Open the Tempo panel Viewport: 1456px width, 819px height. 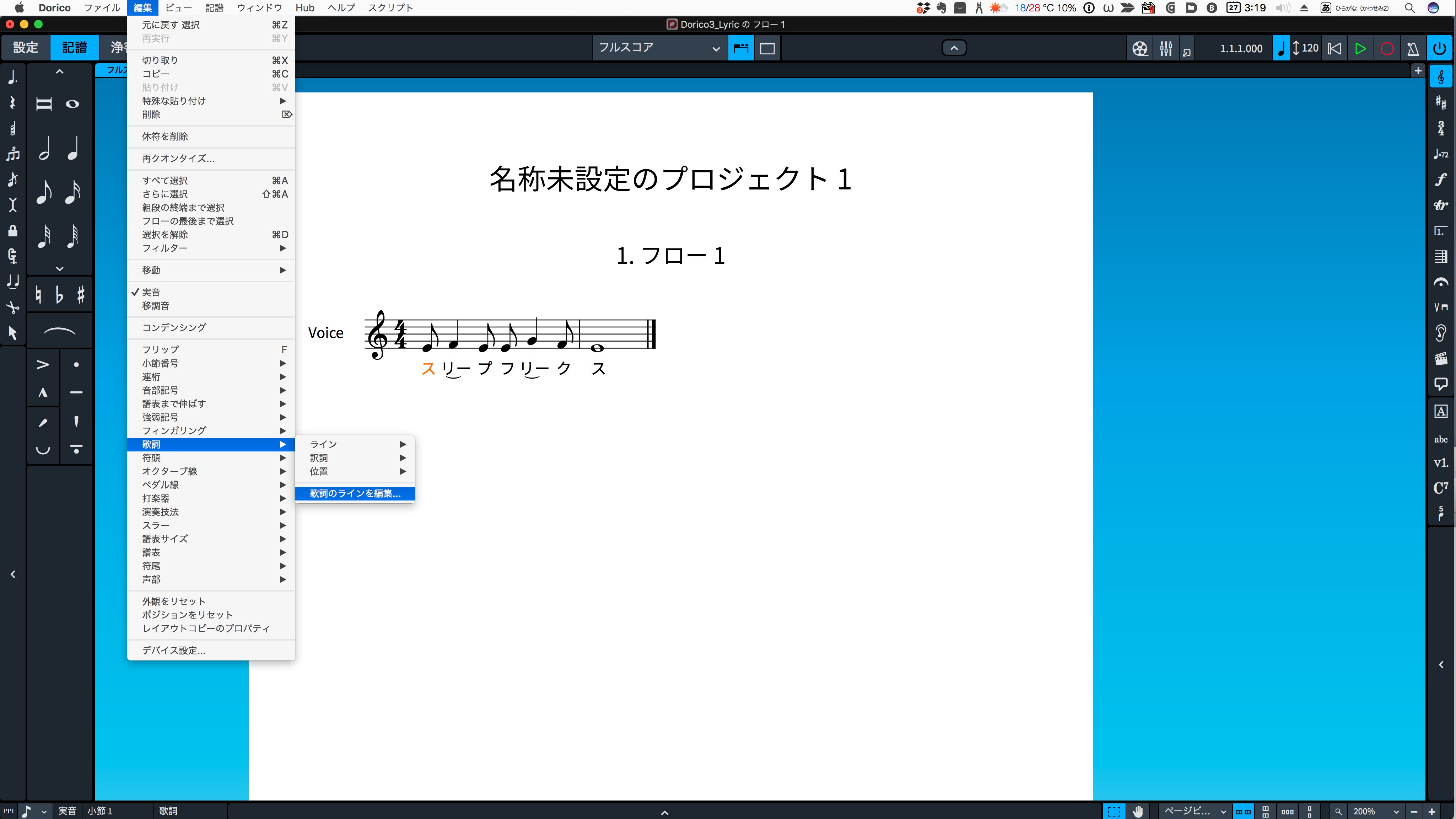(1441, 154)
